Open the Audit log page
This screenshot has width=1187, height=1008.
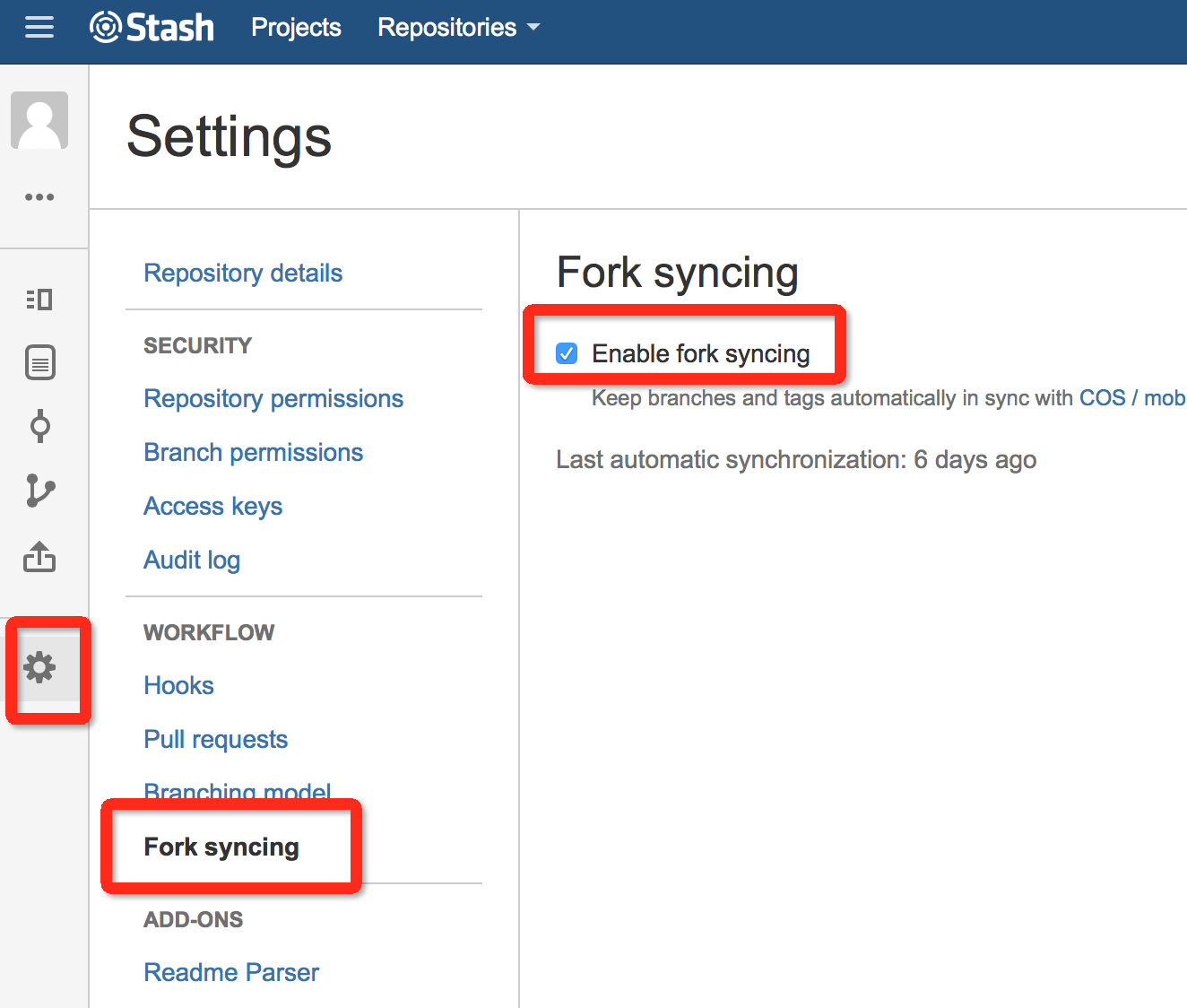pos(192,560)
